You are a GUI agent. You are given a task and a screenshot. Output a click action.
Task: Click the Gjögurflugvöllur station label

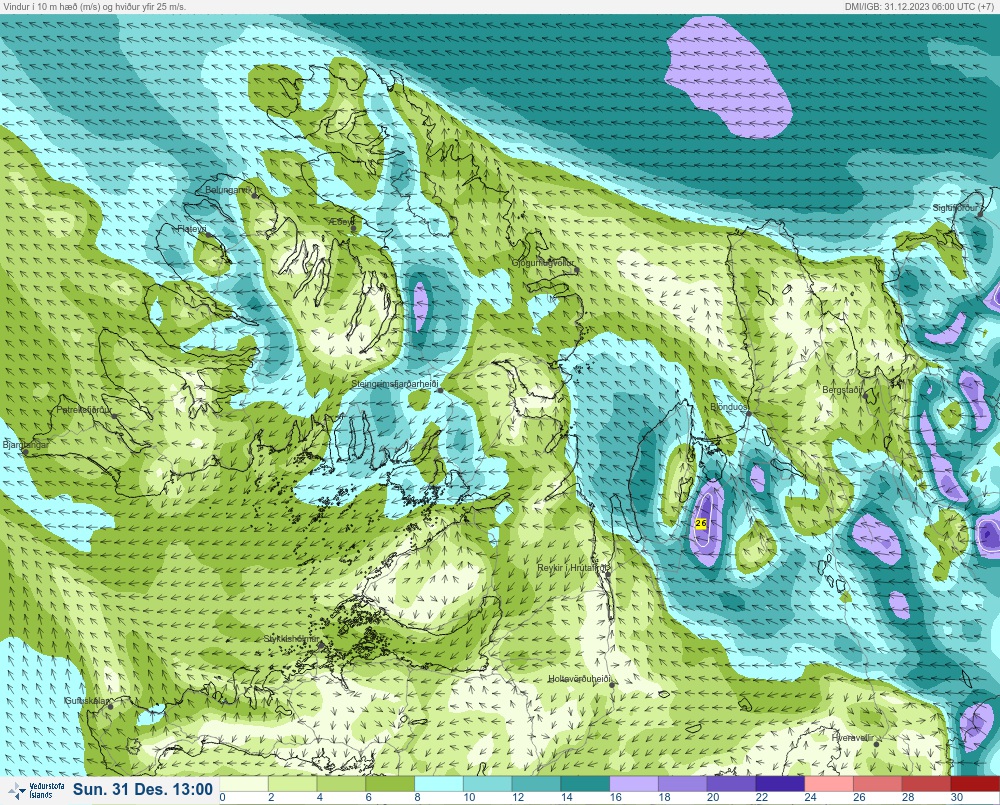[543, 263]
